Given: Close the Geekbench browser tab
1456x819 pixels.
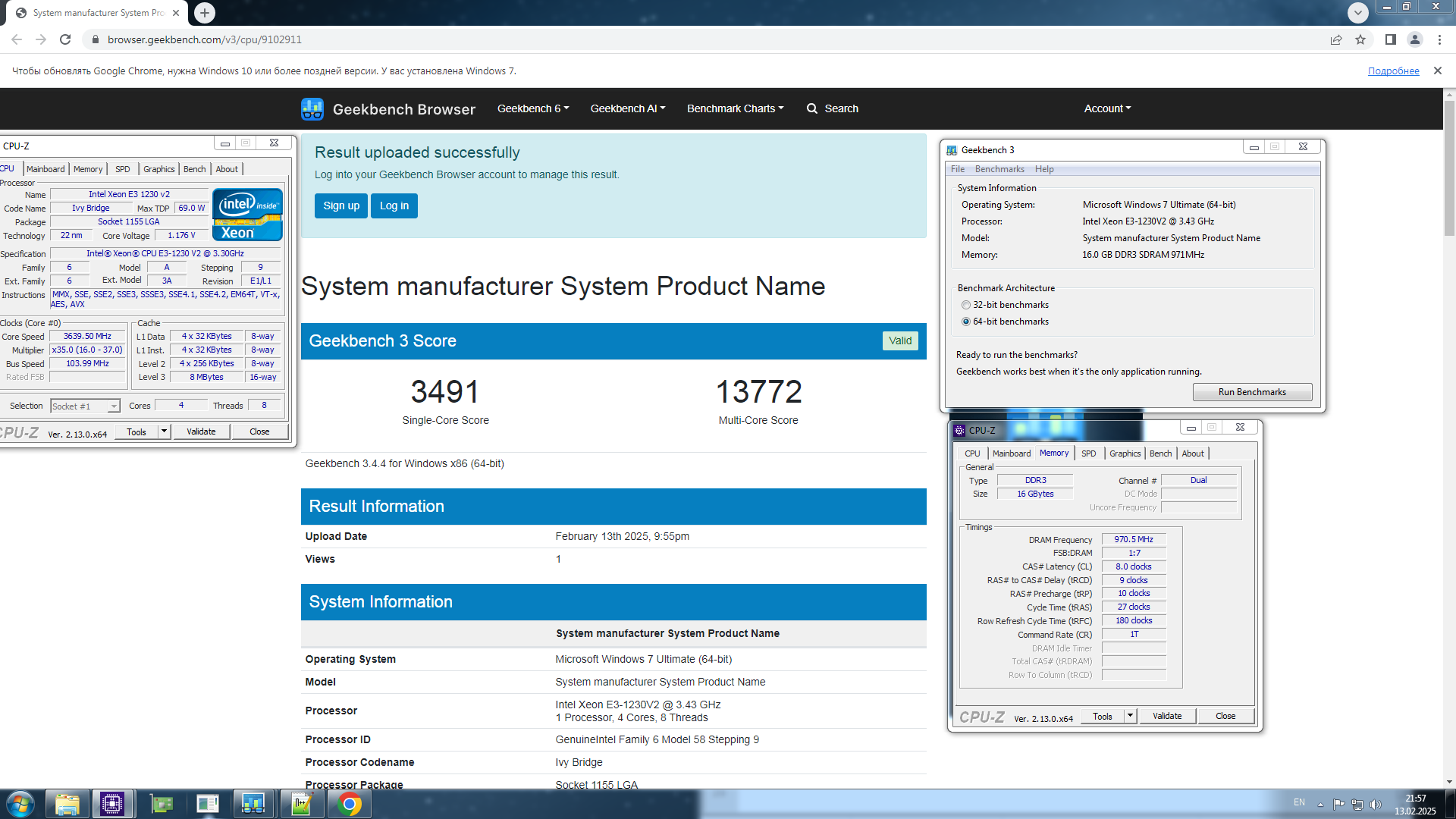Looking at the screenshot, I should point(176,13).
